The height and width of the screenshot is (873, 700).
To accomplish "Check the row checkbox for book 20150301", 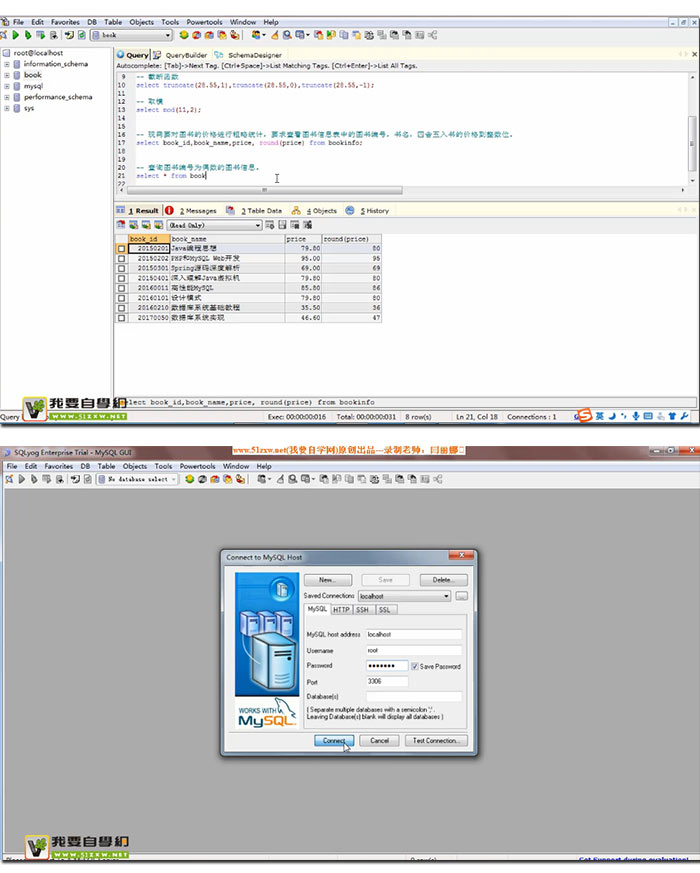I will [x=121, y=268].
